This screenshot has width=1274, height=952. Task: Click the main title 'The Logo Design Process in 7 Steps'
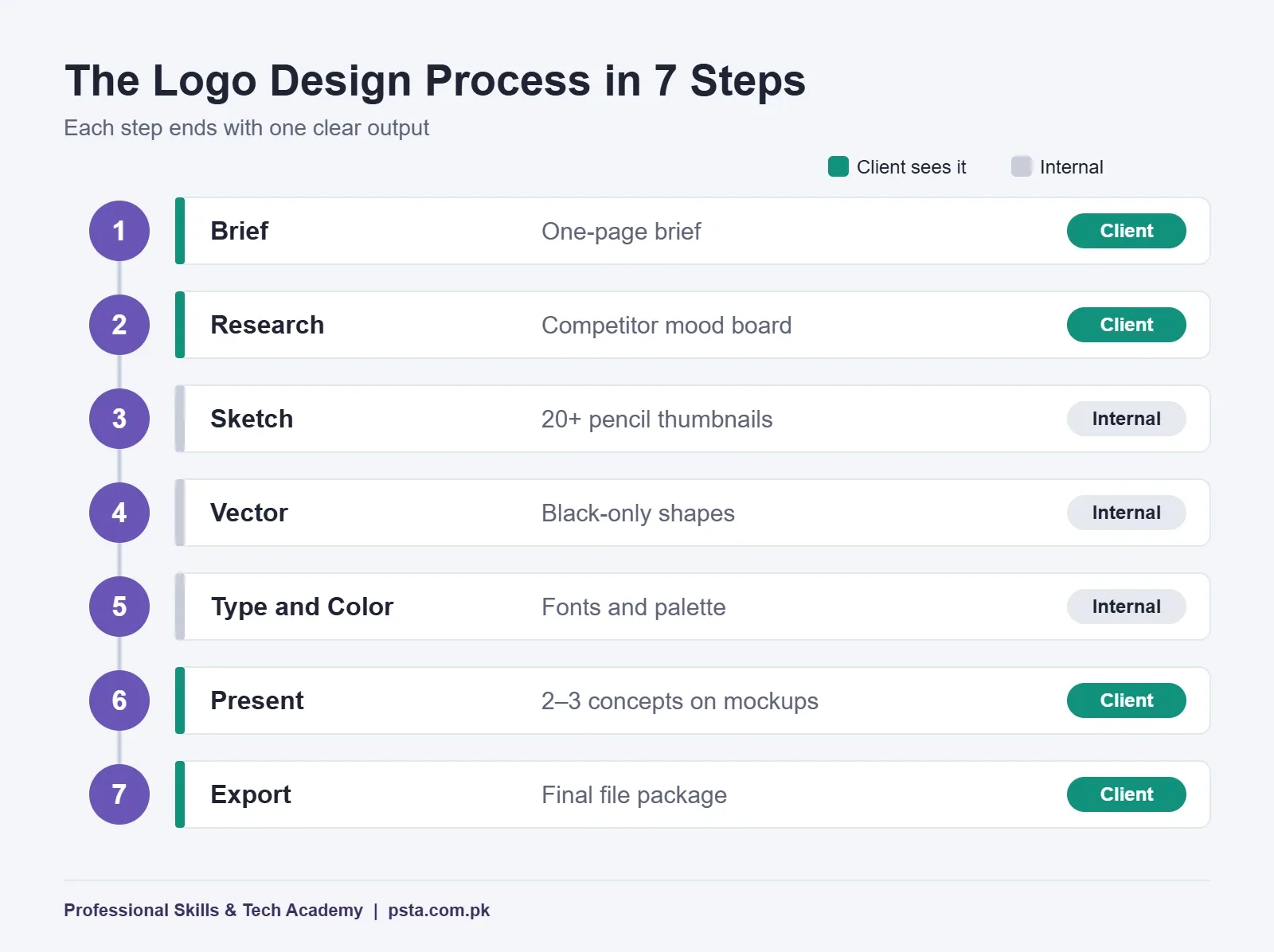(x=435, y=81)
